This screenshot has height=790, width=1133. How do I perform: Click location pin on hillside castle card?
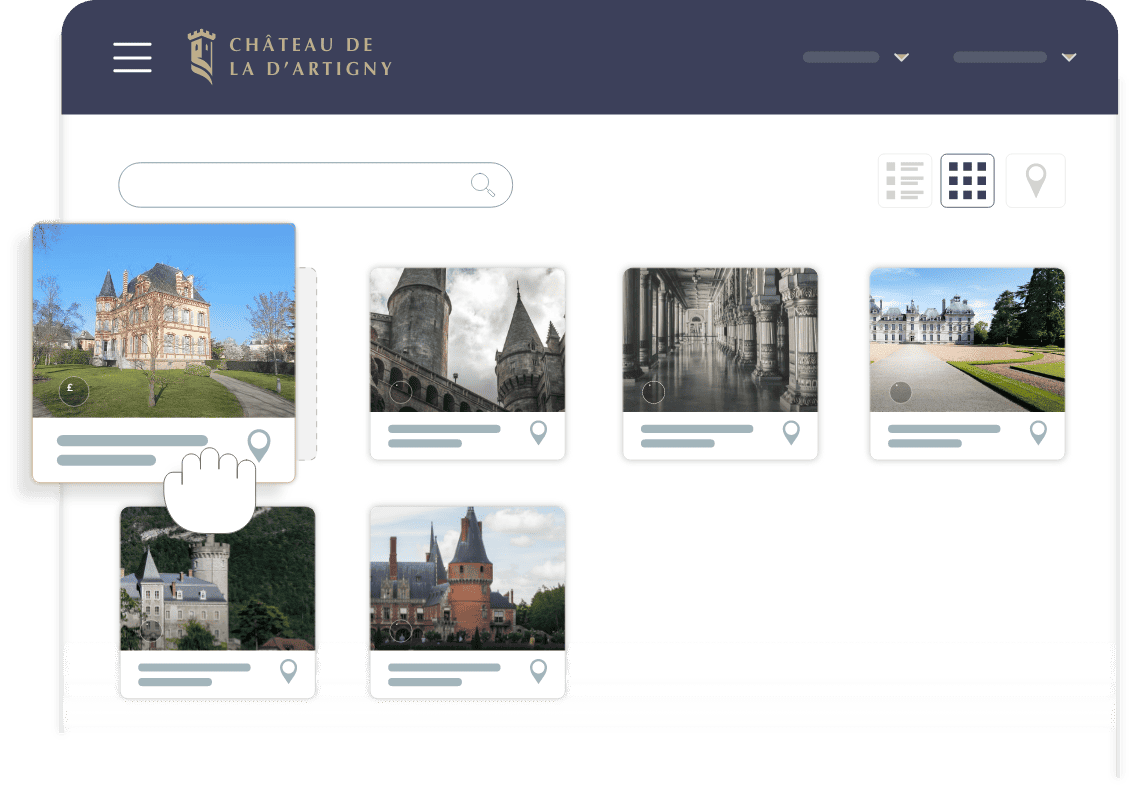pyautogui.click(x=289, y=671)
